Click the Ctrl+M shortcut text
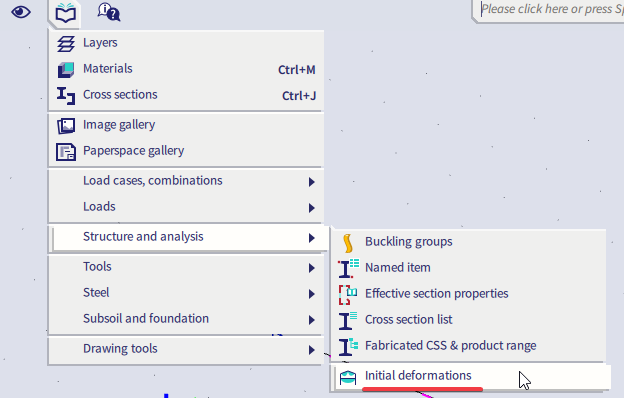This screenshot has height=398, width=624. [x=296, y=70]
